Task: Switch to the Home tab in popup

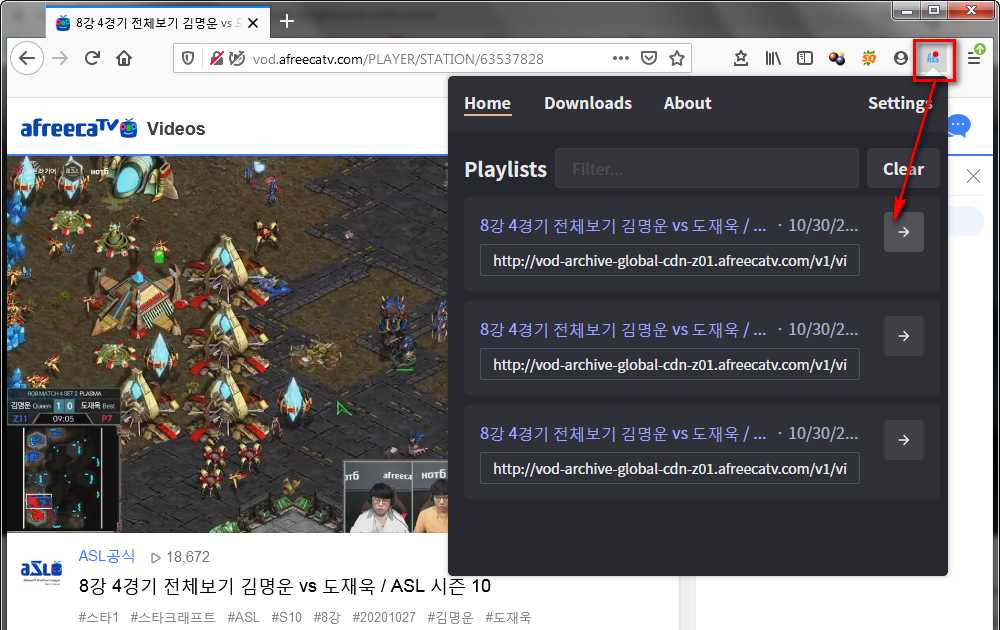Action: point(487,103)
